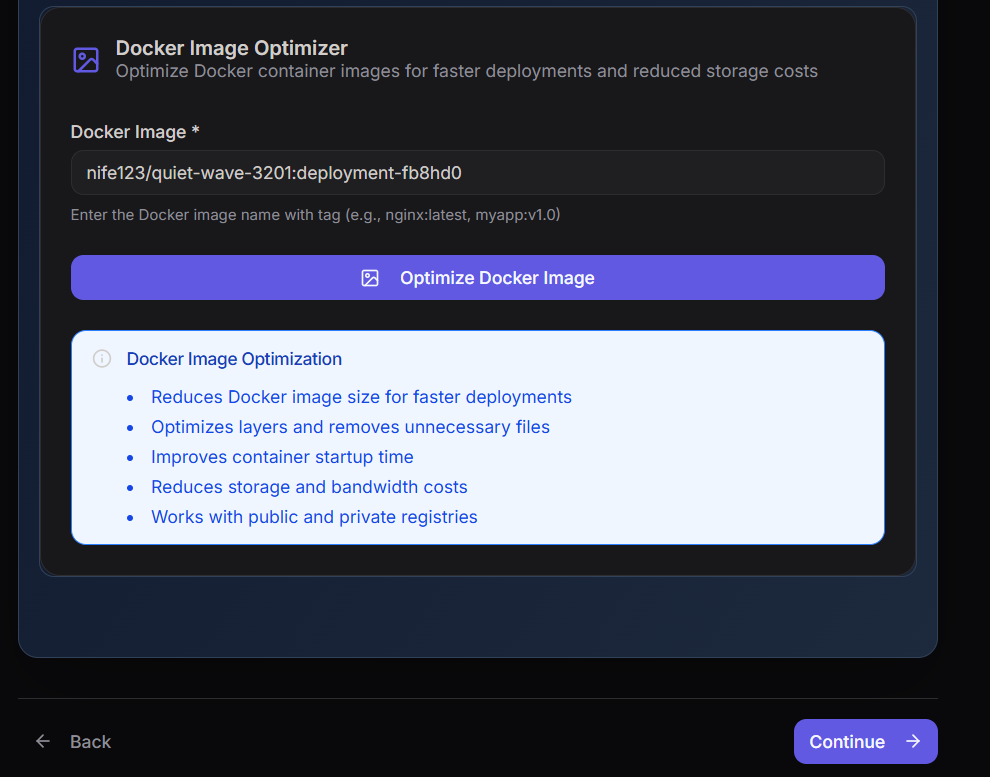Click inside the Docker Image input field

pos(477,172)
